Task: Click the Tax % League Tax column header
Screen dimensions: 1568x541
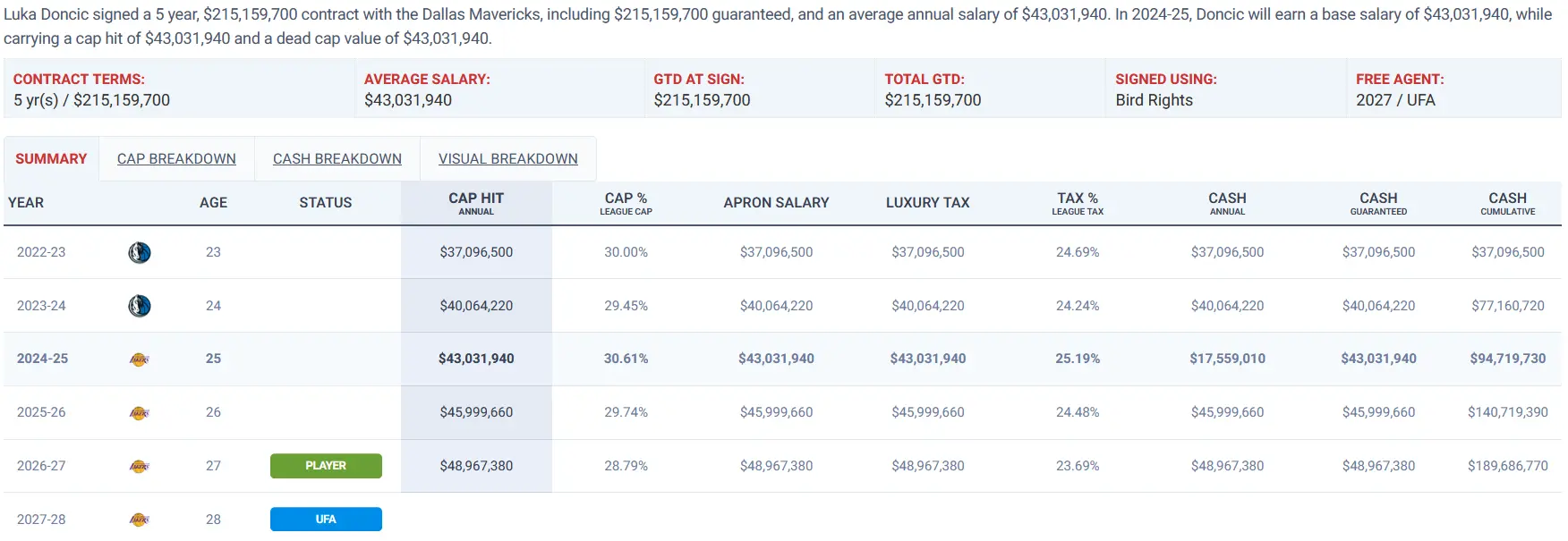Action: point(1078,203)
